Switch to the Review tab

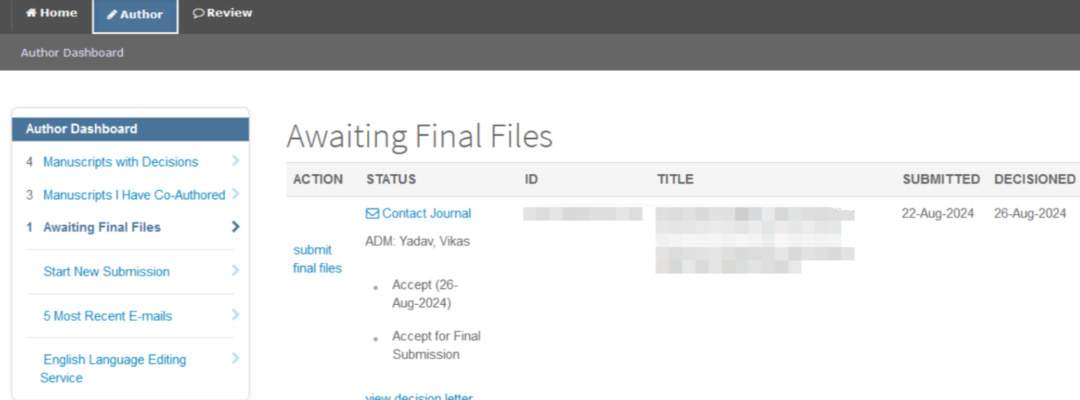point(222,14)
